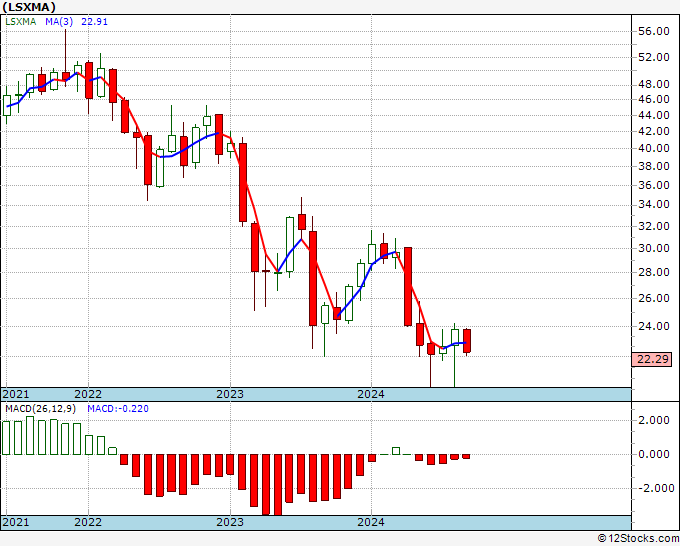Click the 34.00 price axis label

tap(654, 204)
